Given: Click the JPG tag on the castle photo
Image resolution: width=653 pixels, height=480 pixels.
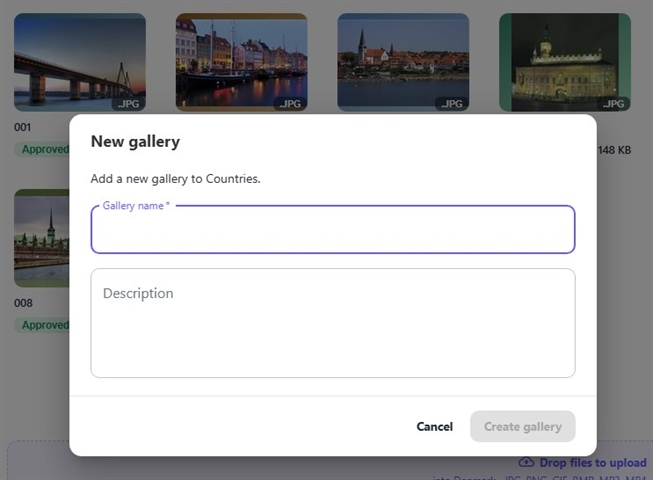Looking at the screenshot, I should point(613,104).
